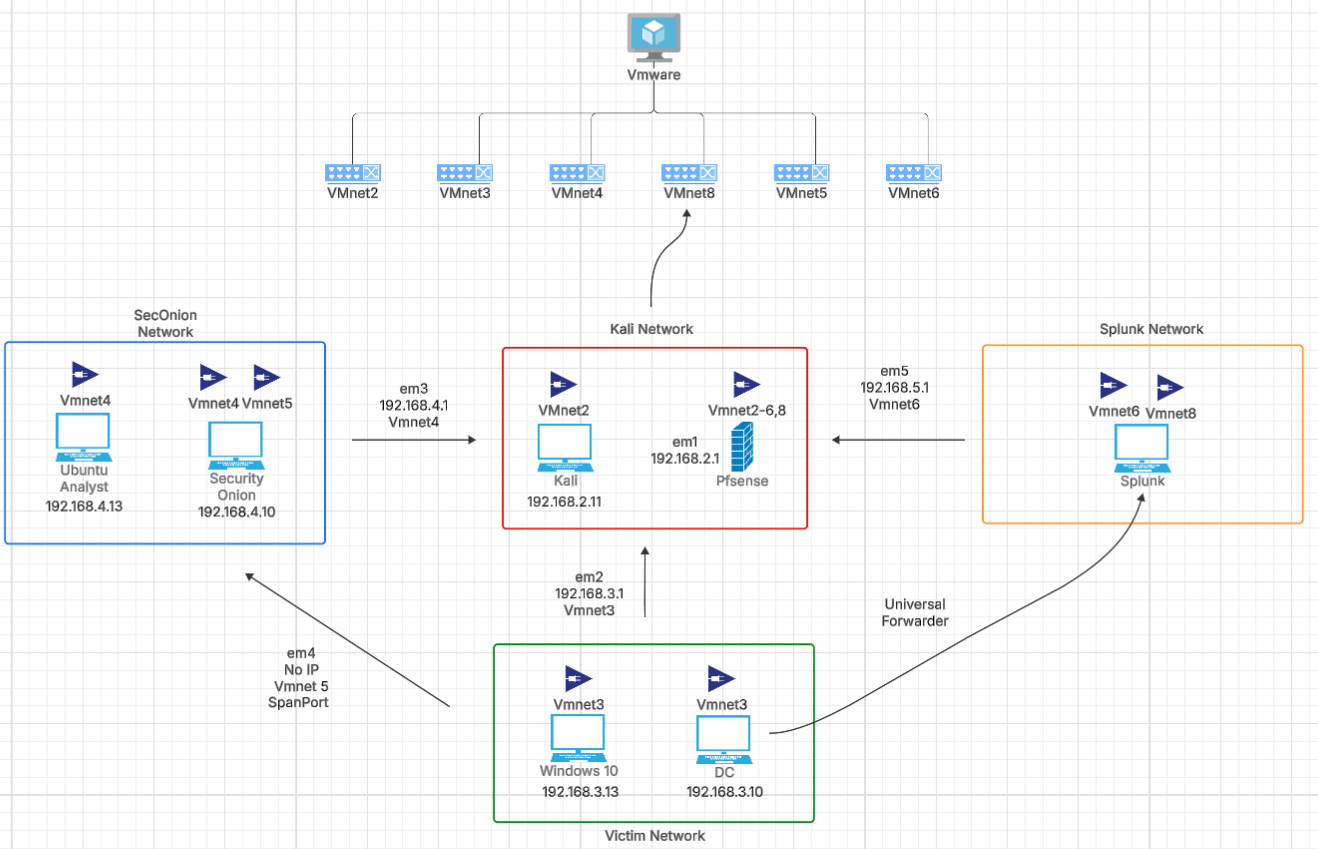Screen dimensions: 1318x849
Task: Click the "Universal Forwarder" label
Action: coord(915,612)
